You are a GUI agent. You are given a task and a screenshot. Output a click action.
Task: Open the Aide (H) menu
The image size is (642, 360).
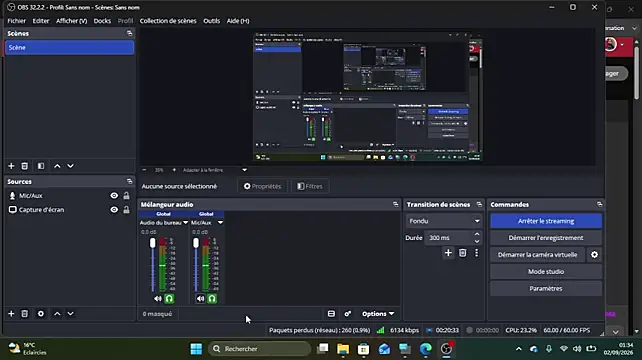point(238,21)
